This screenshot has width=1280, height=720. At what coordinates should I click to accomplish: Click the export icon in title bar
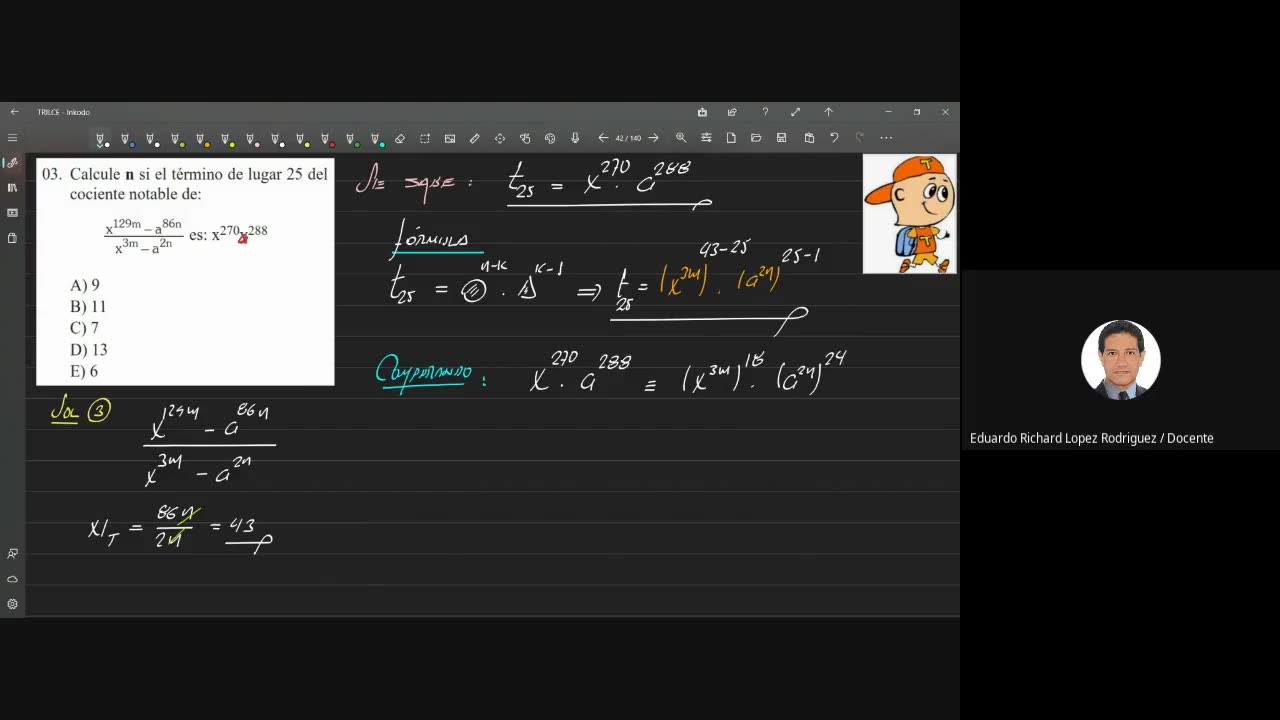[x=702, y=112]
